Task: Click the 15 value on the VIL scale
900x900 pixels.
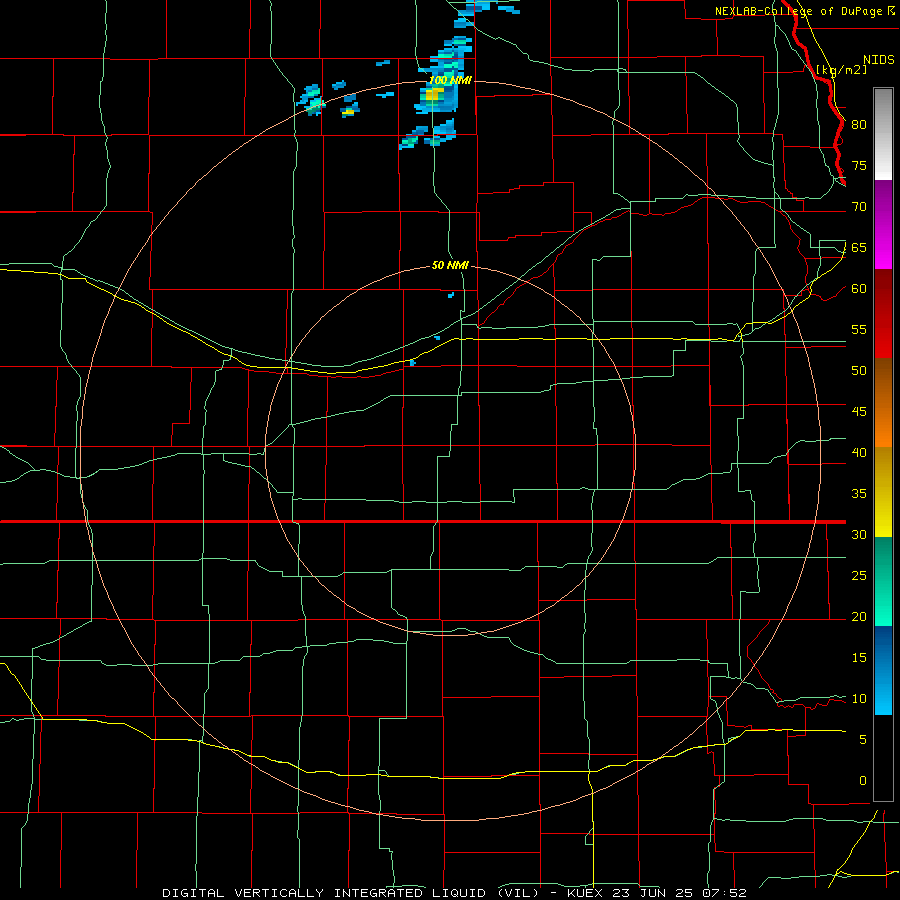Action: point(859,657)
